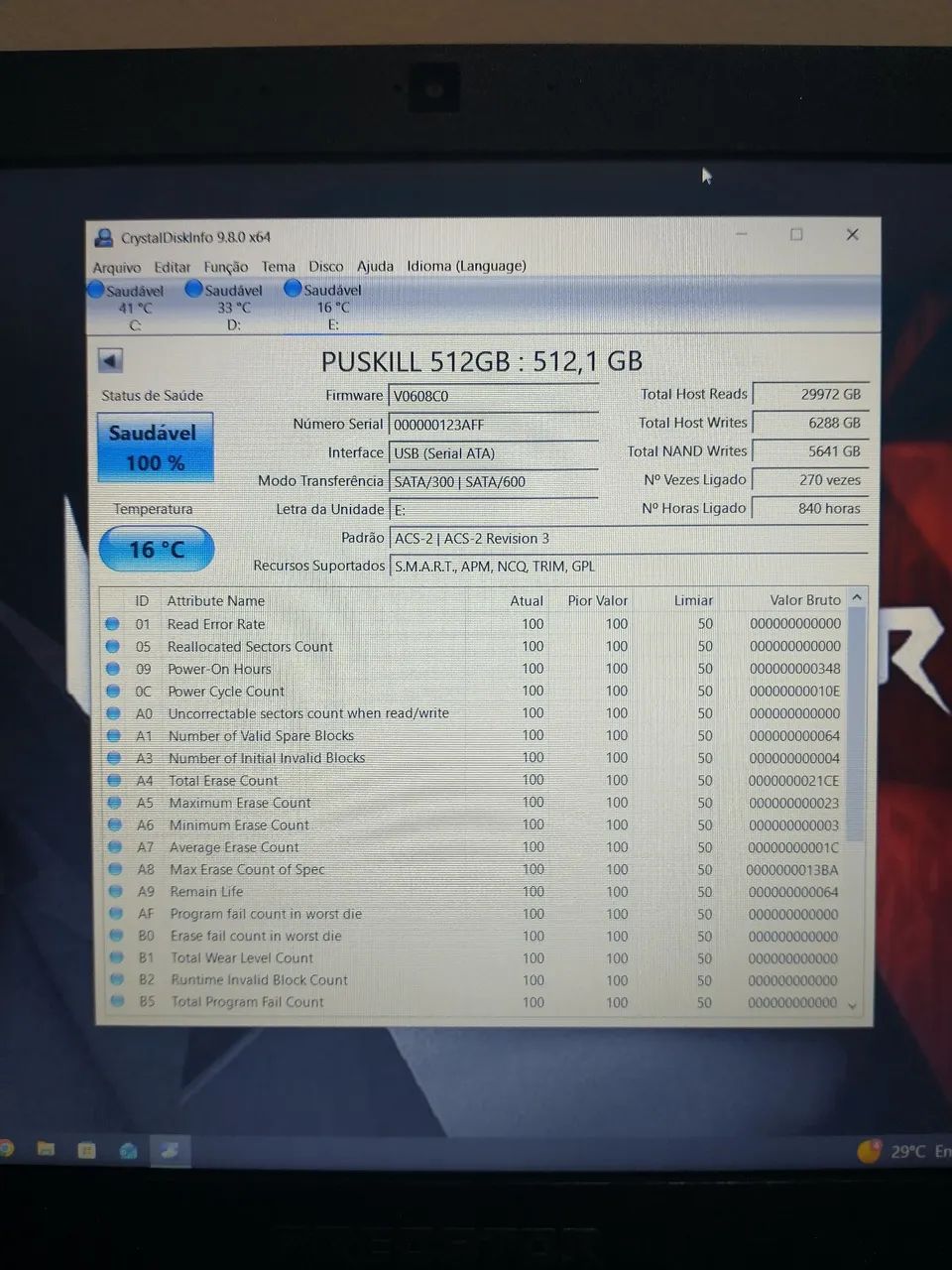Select Program fail count in worst die row
Image resolution: width=952 pixels, height=1270 pixels.
[x=473, y=914]
